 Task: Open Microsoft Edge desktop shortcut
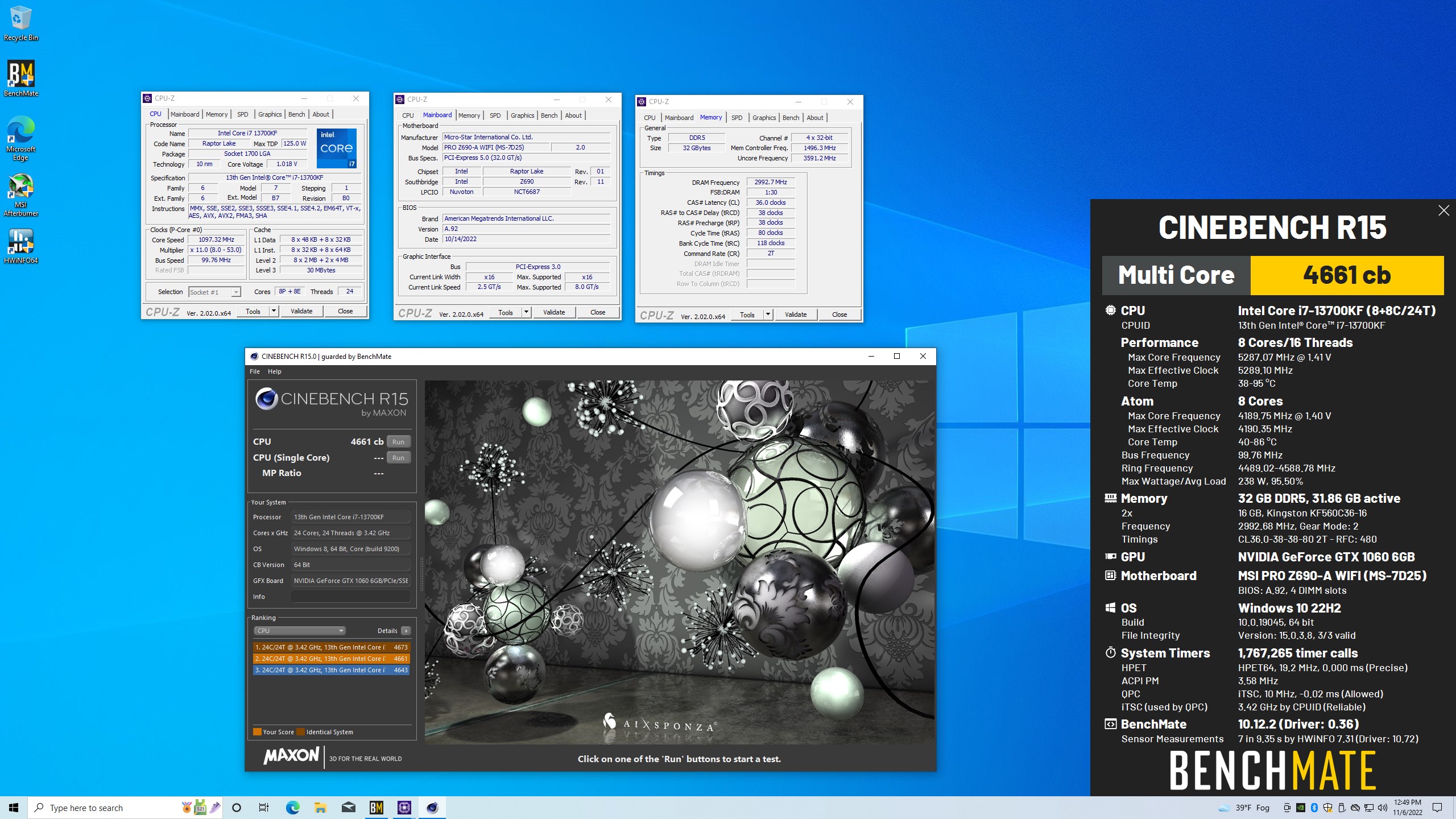20,138
